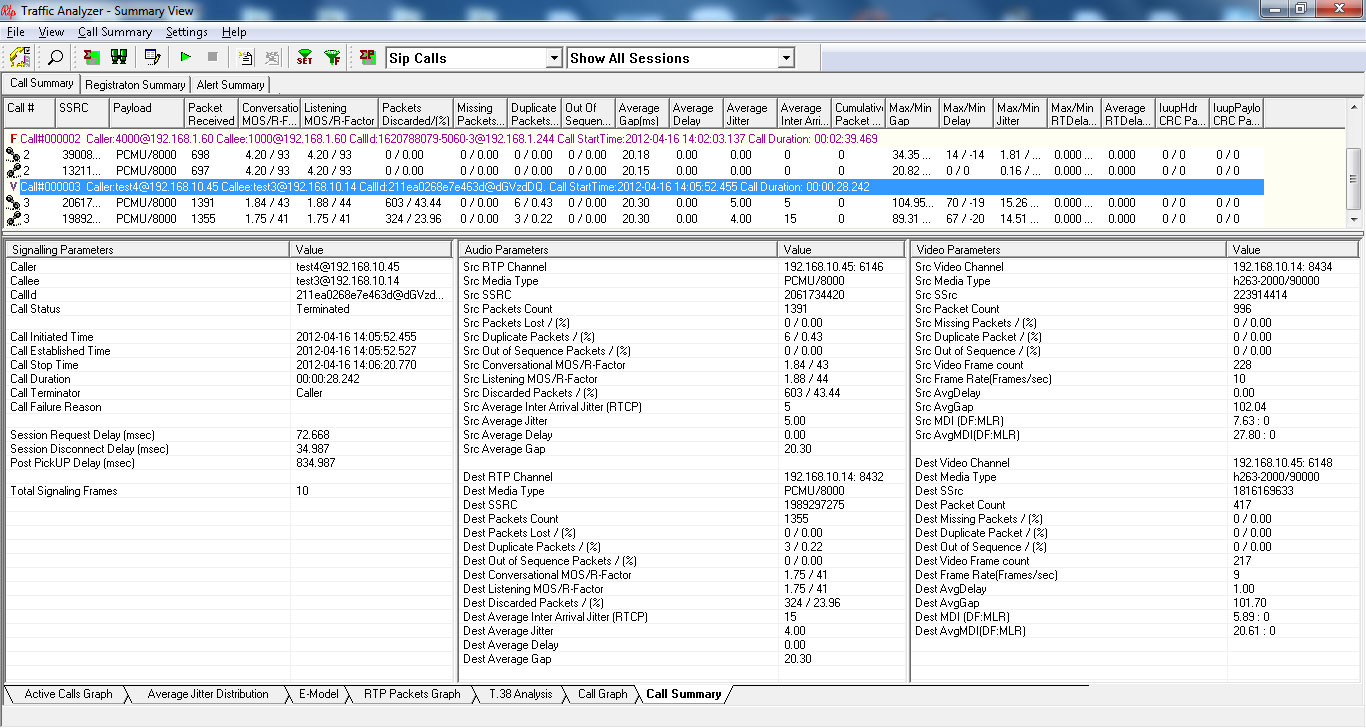Screen dimensions: 1366x728
Task: Select the highlighted Call#000003 summary row
Action: [x=641, y=187]
